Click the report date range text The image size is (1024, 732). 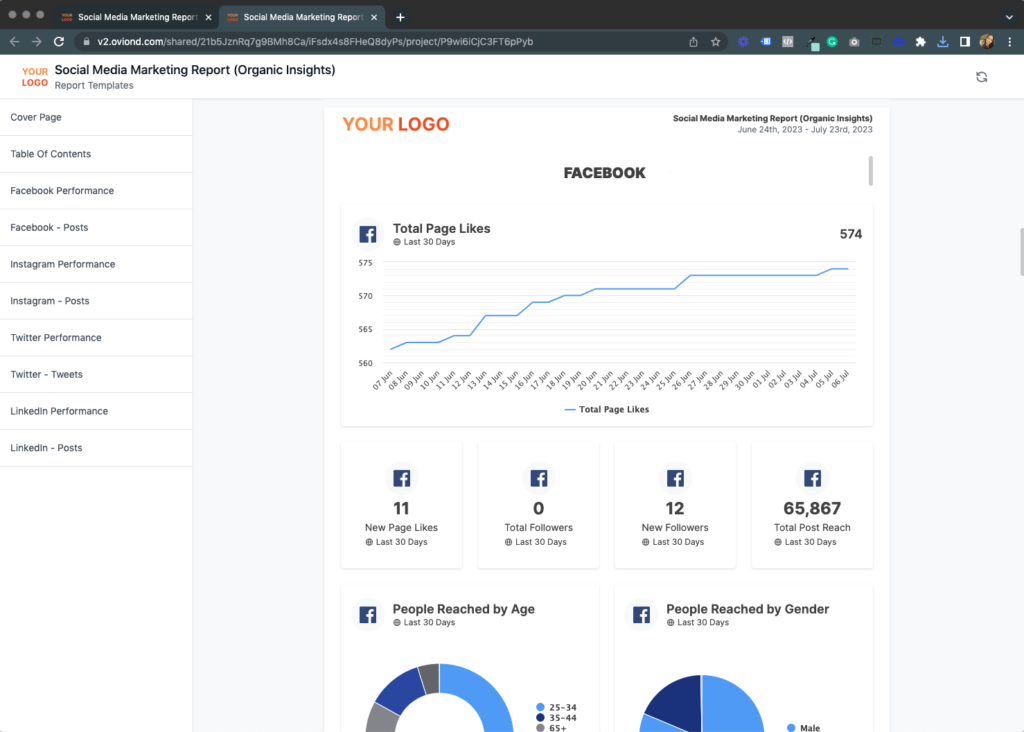(805, 130)
